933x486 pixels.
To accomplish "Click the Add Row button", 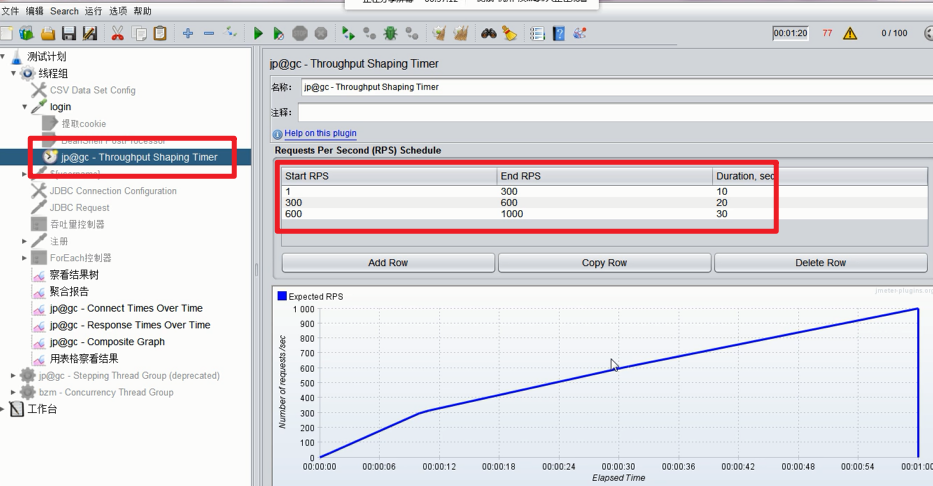I will pyautogui.click(x=388, y=263).
